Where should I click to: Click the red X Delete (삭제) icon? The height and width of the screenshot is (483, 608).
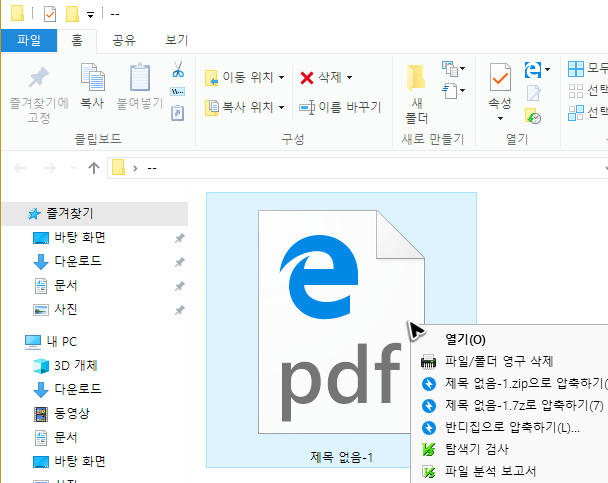306,78
